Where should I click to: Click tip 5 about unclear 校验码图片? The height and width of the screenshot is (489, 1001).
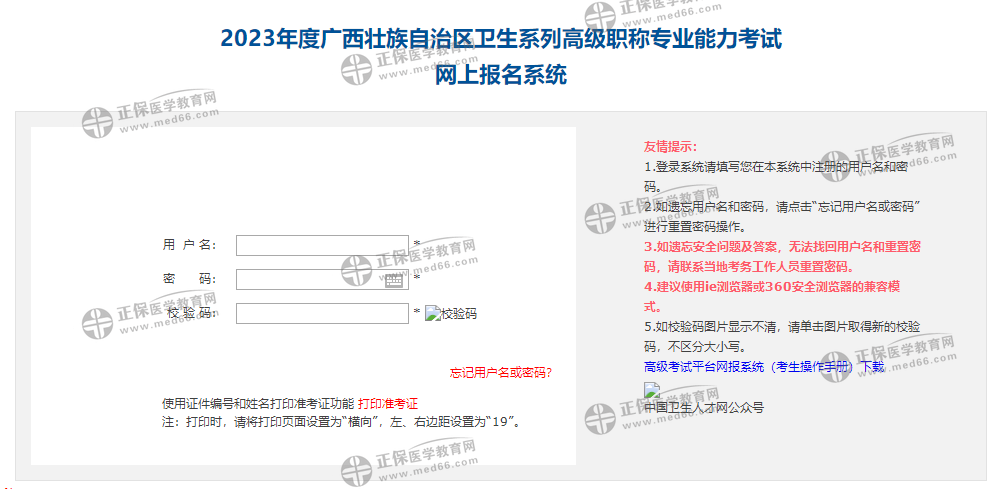pyautogui.click(x=782, y=337)
